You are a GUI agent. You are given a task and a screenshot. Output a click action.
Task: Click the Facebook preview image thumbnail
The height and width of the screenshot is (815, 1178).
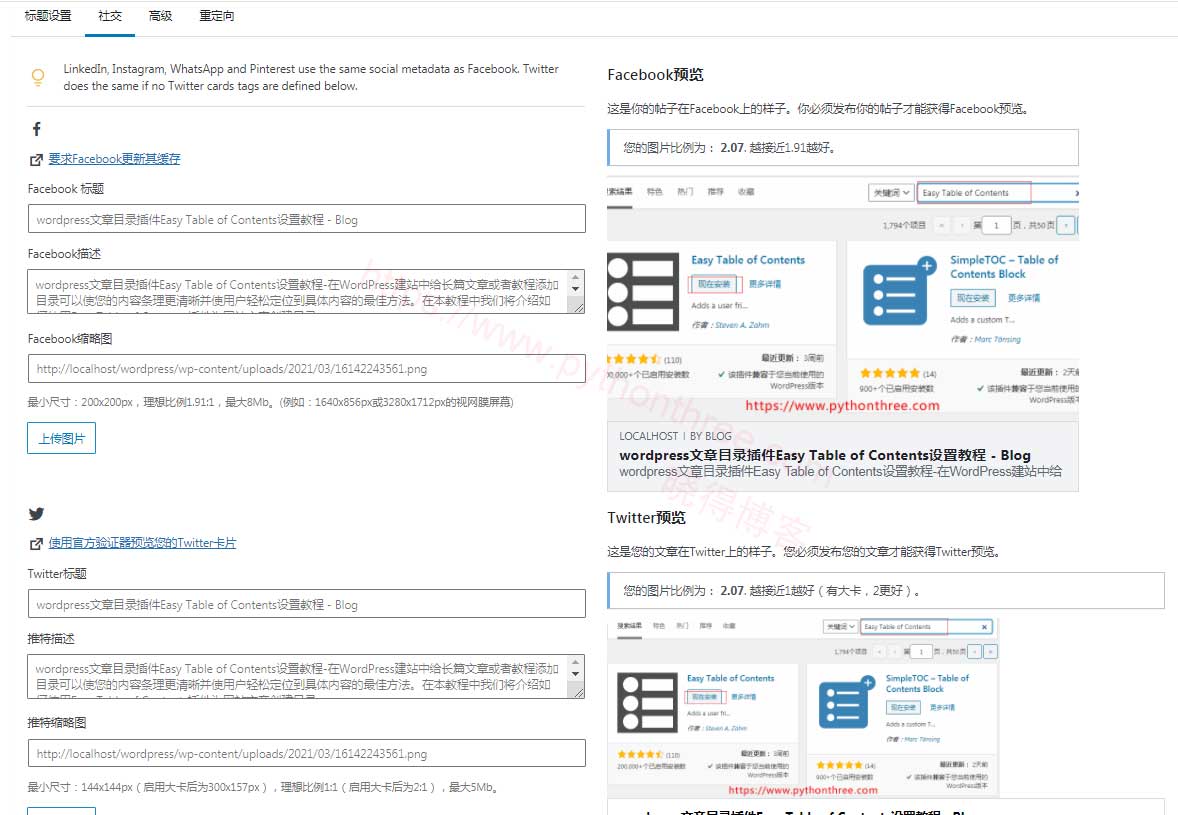click(843, 298)
